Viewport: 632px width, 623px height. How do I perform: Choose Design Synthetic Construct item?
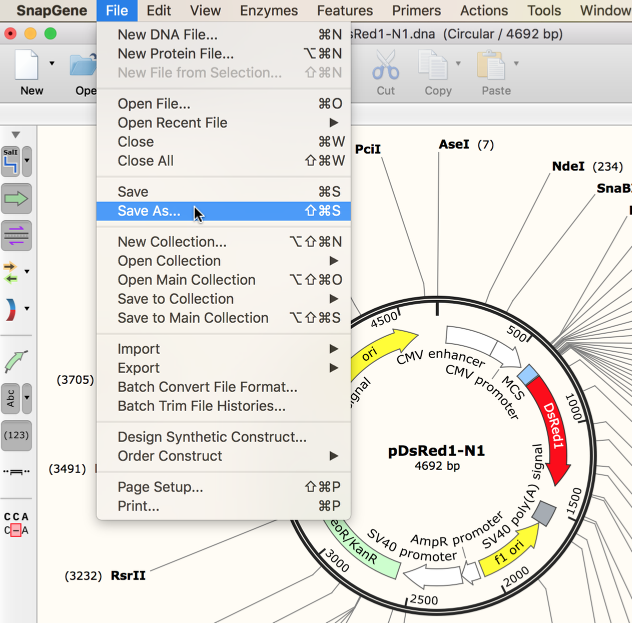[x=224, y=437]
